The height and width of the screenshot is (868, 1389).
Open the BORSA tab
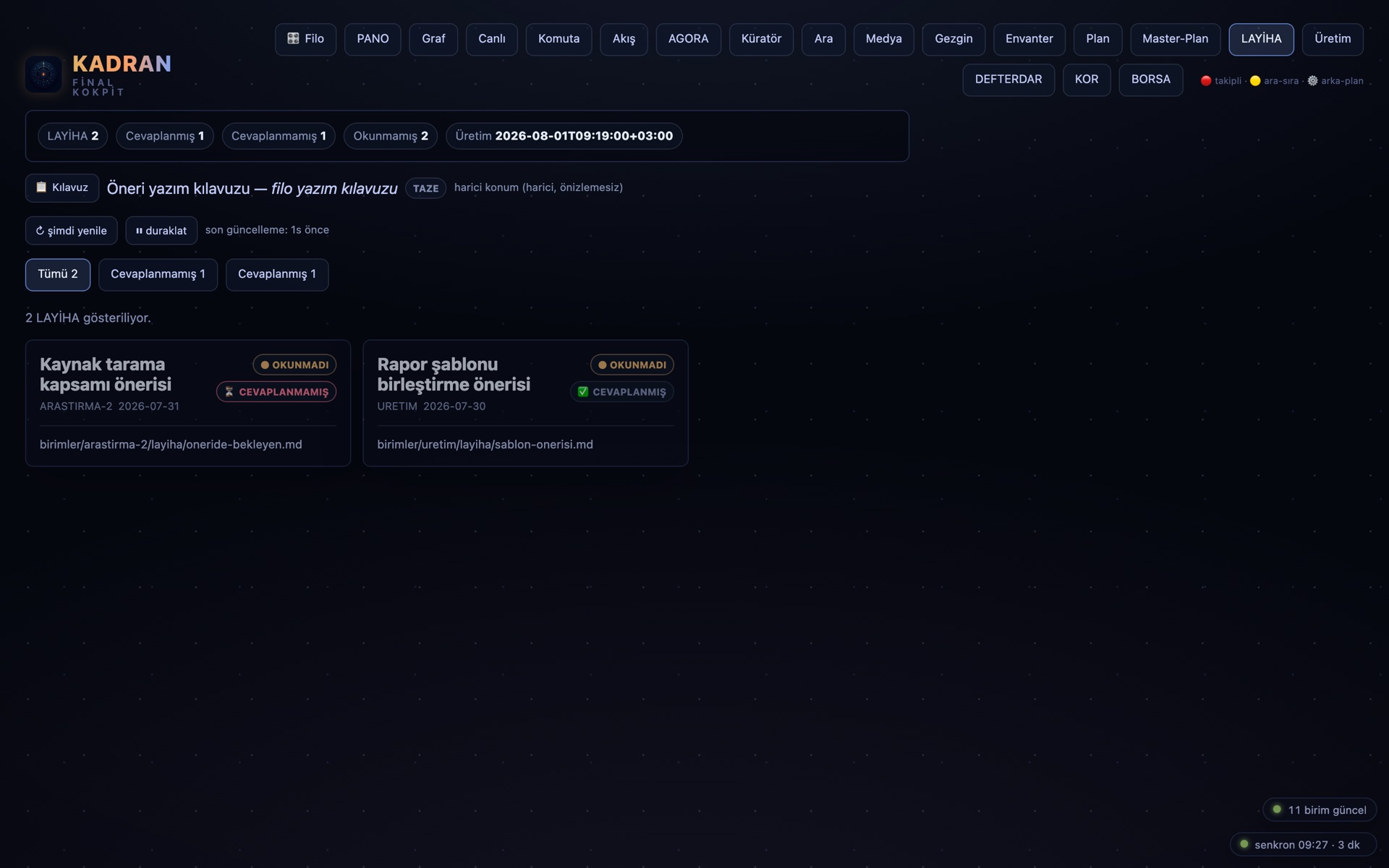coord(1151,80)
